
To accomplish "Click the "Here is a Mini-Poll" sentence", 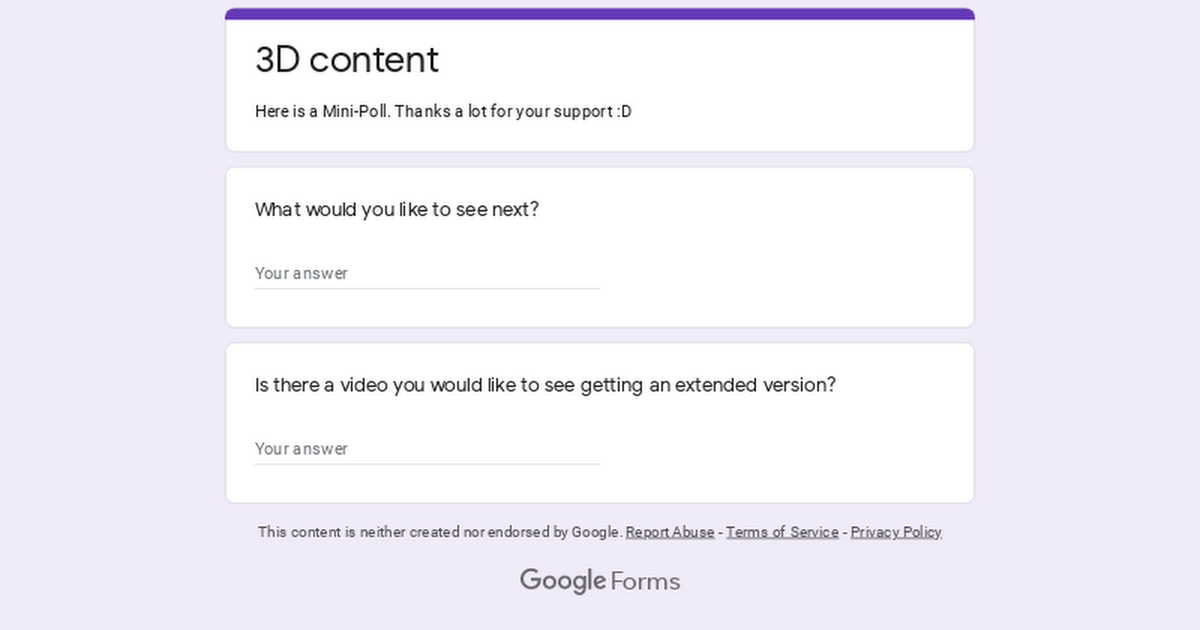I will [x=323, y=111].
